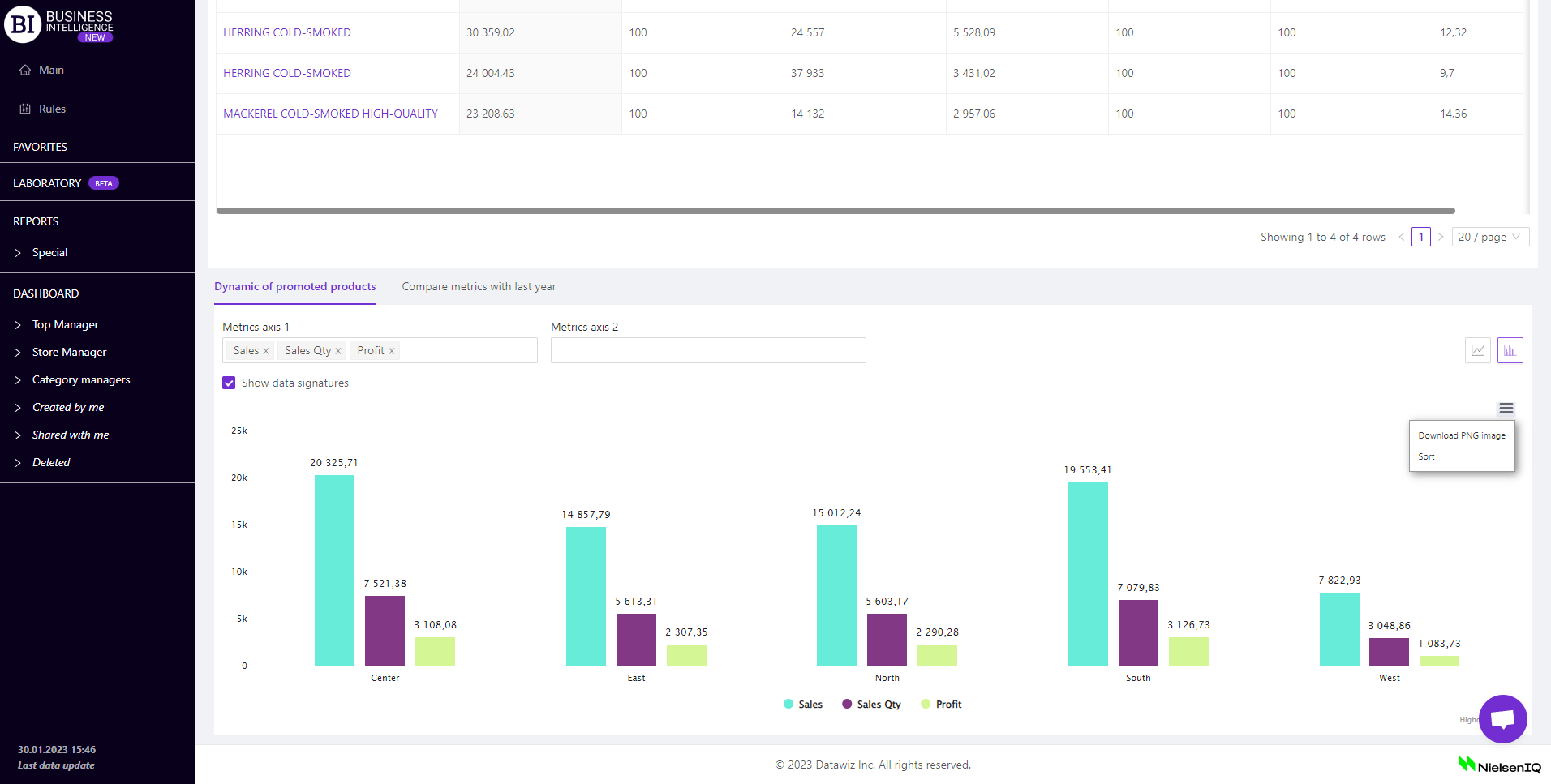This screenshot has width=1551, height=784.
Task: Switch to Compare metrics with last year tab
Action: tap(479, 287)
